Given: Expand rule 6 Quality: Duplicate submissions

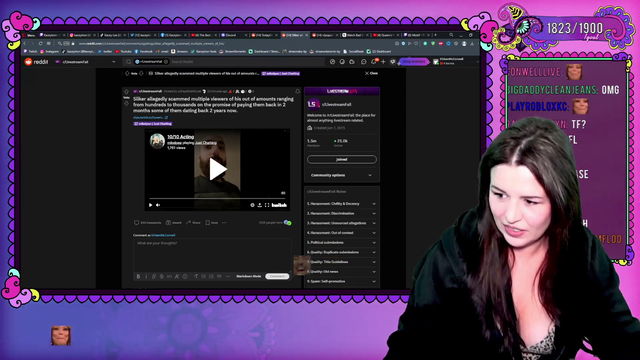Looking at the screenshot, I should (341, 252).
